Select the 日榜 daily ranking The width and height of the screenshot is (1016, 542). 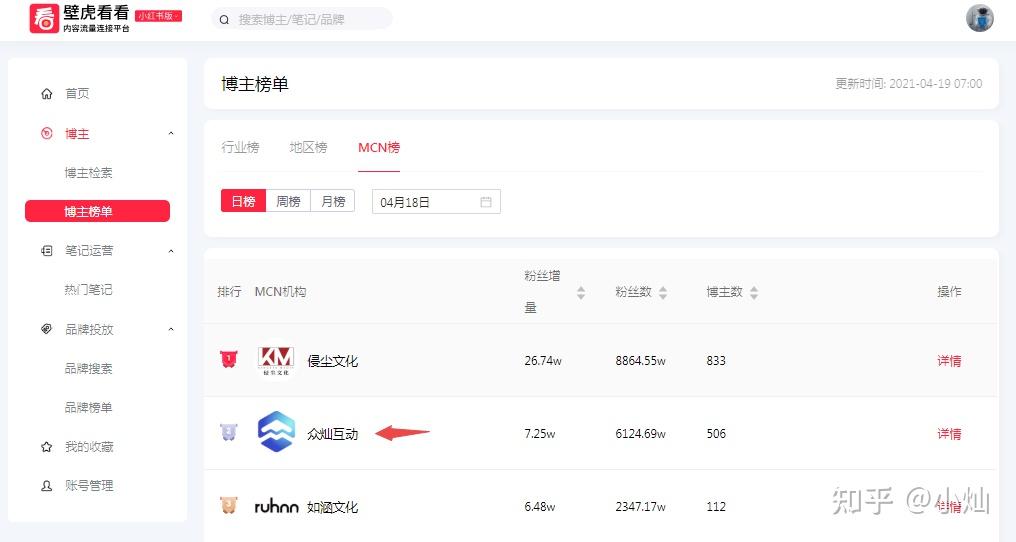click(244, 202)
